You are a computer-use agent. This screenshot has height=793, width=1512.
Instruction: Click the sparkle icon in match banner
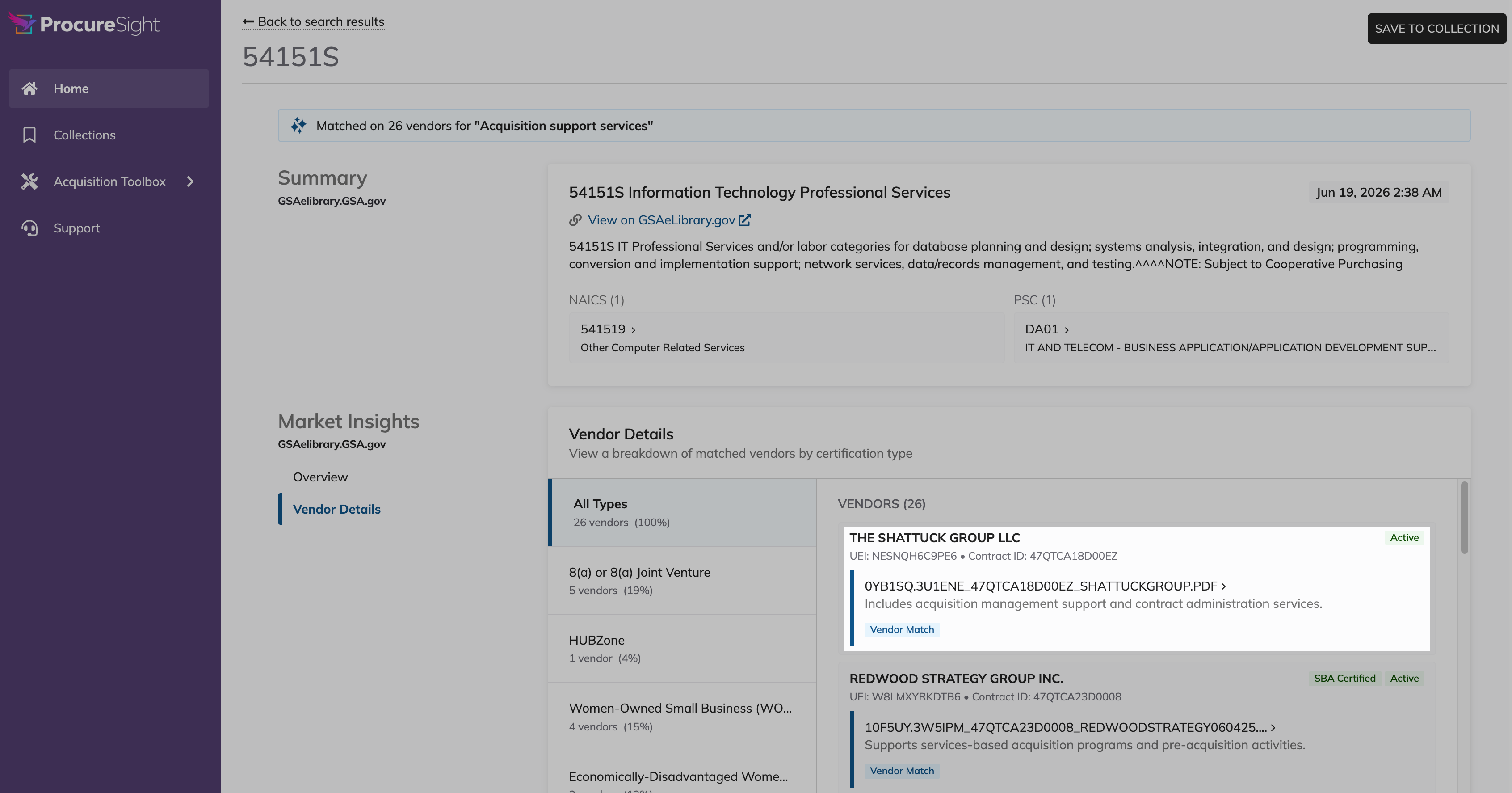pos(298,125)
